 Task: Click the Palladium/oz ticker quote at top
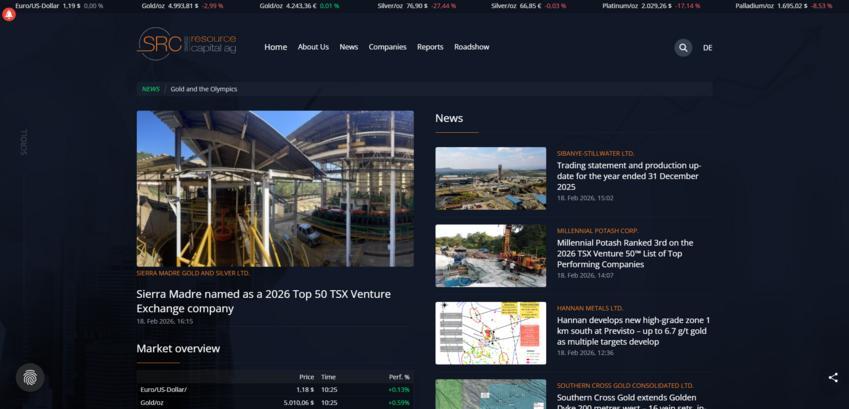click(x=783, y=6)
